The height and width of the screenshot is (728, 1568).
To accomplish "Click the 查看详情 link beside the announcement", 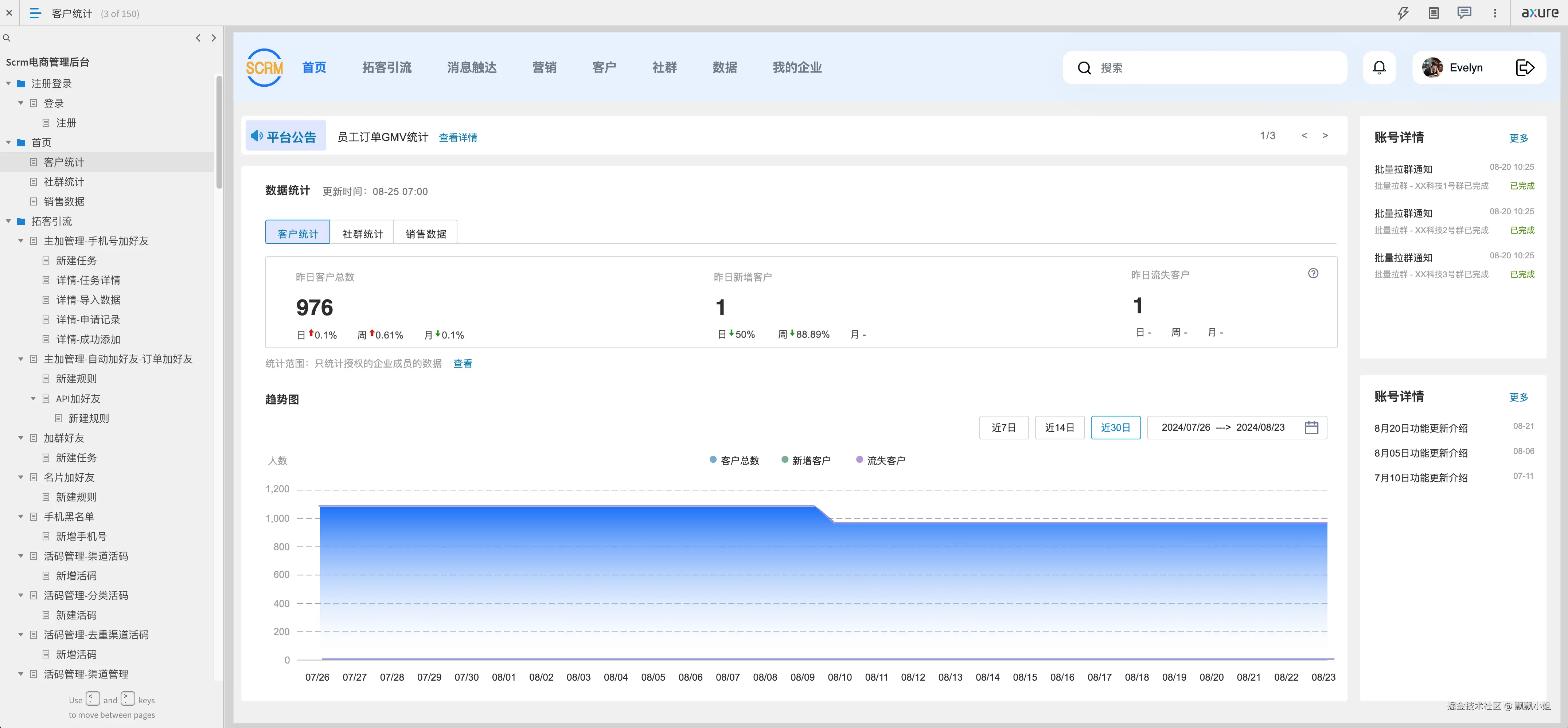I will point(458,137).
